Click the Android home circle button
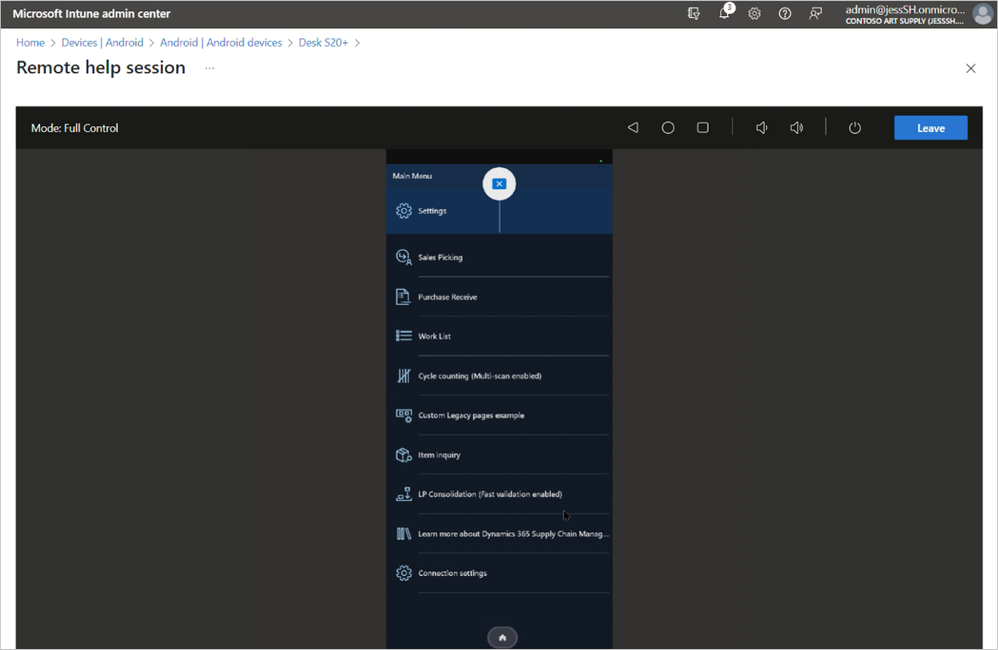 click(x=668, y=127)
